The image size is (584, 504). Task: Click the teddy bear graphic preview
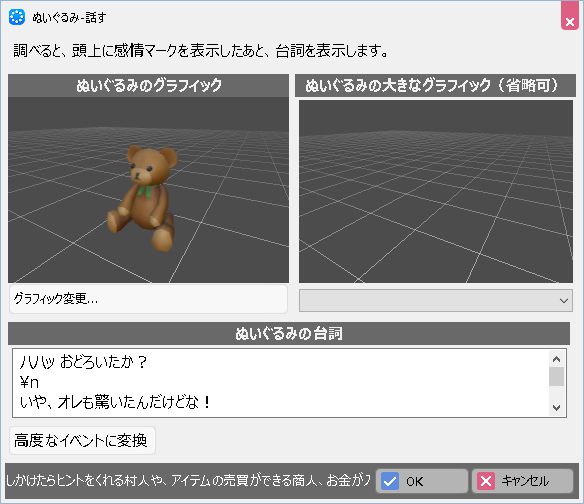[x=148, y=190]
